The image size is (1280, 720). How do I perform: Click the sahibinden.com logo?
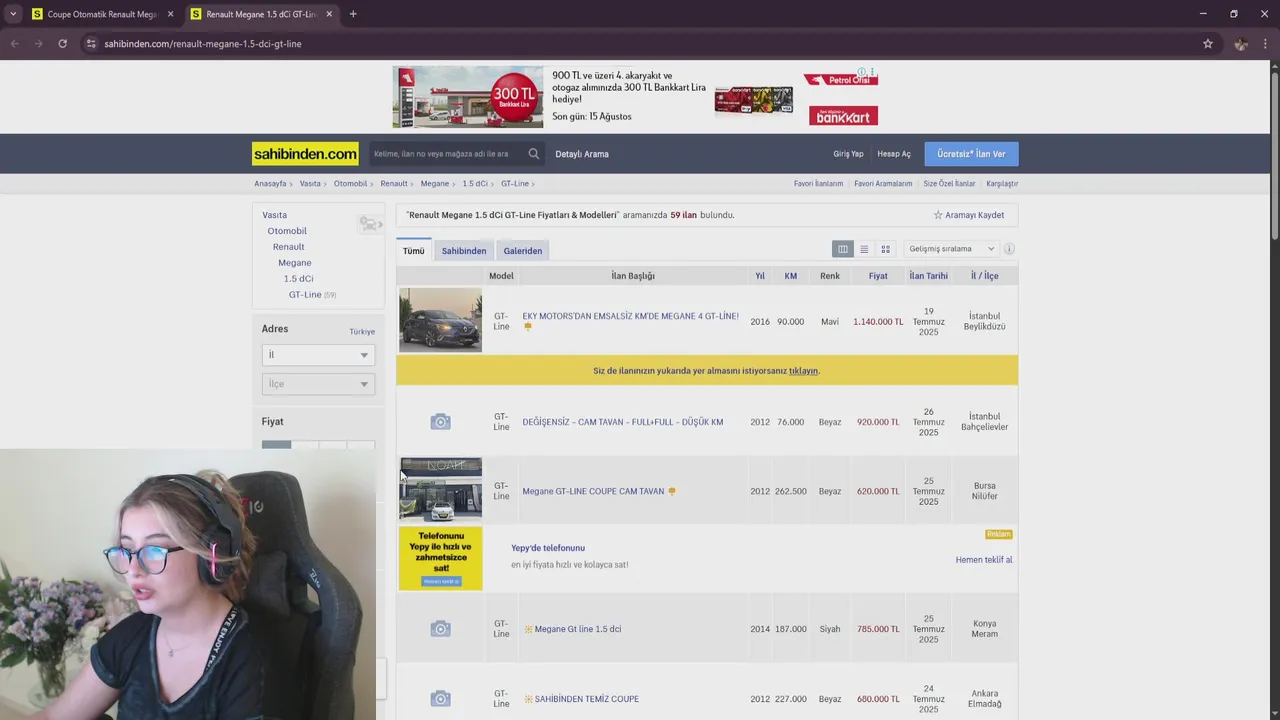[305, 154]
